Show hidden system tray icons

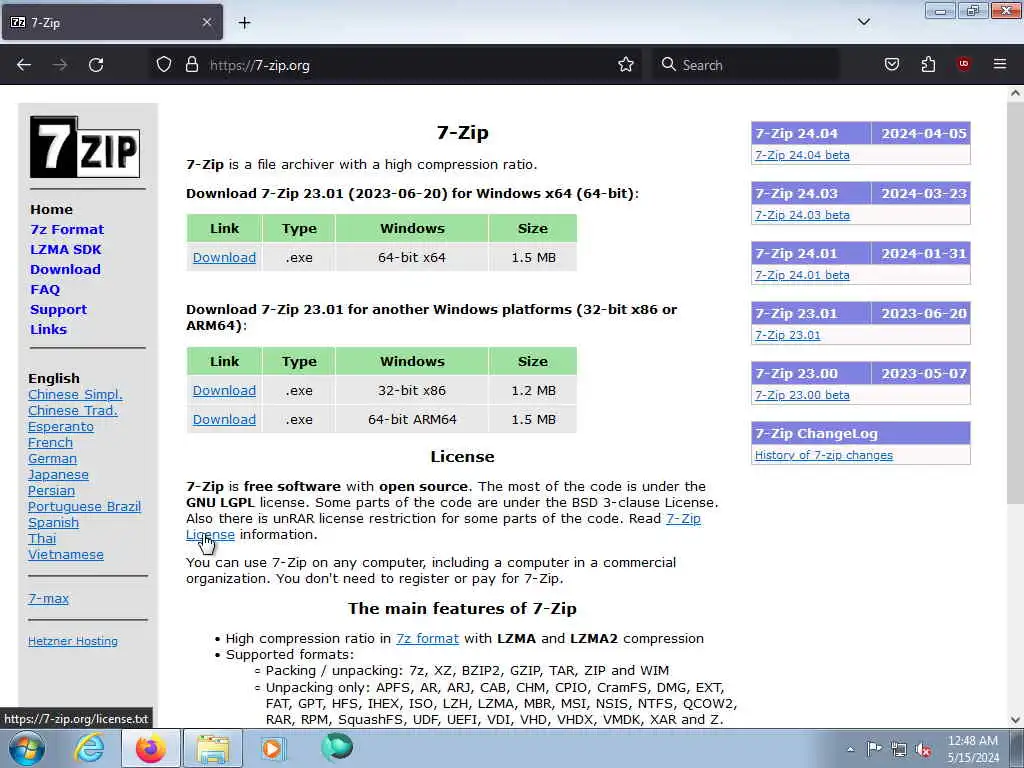[x=850, y=749]
